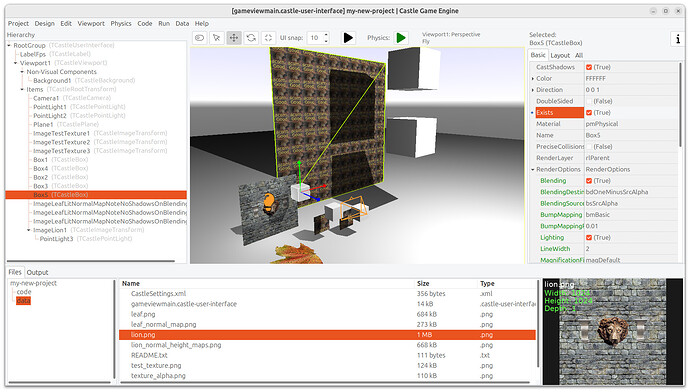Uncheck the CastShadows checkbox
This screenshot has width=690, height=392.
tap(589, 67)
